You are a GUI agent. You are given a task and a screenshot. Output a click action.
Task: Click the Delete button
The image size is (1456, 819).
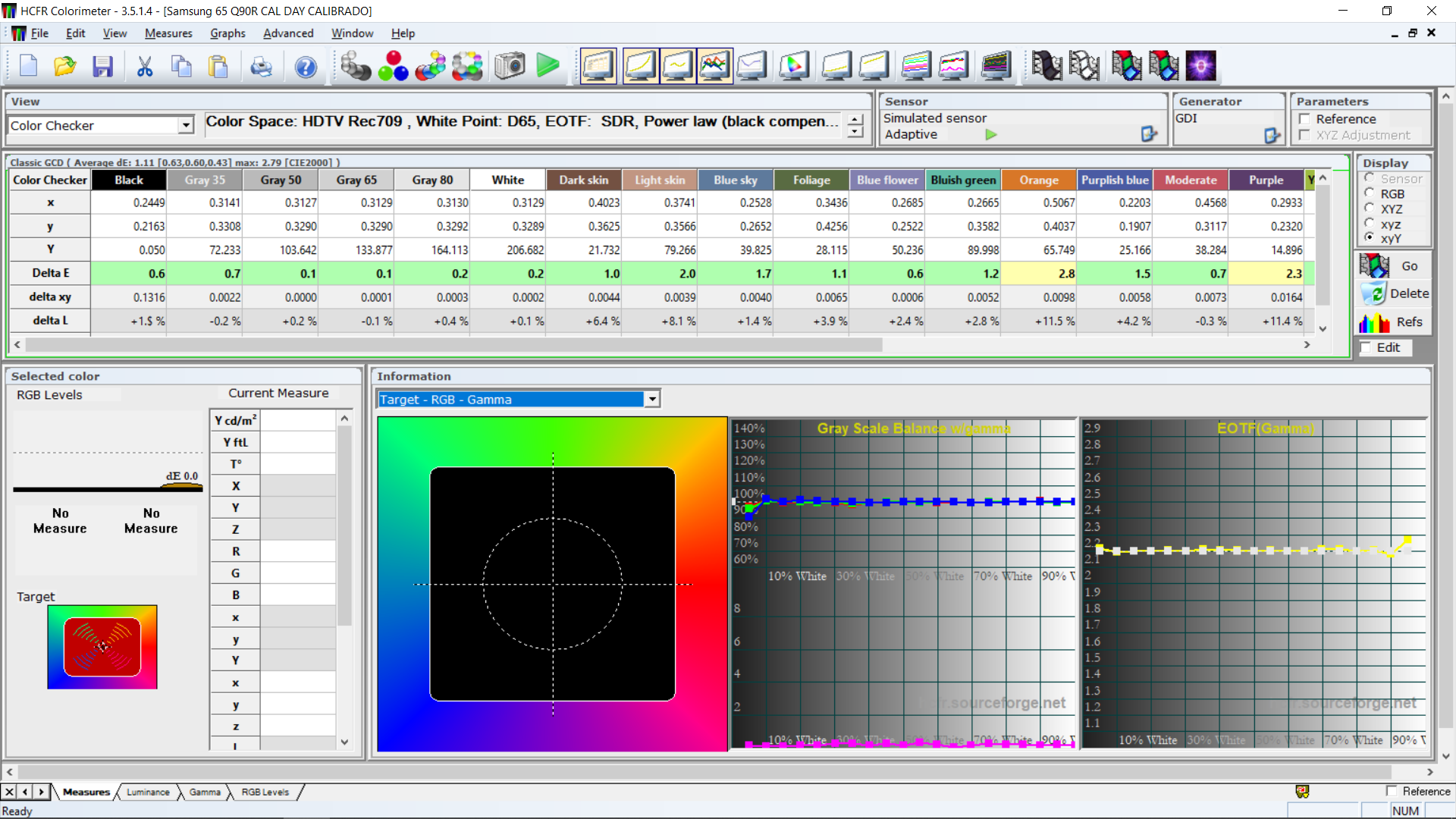1394,293
